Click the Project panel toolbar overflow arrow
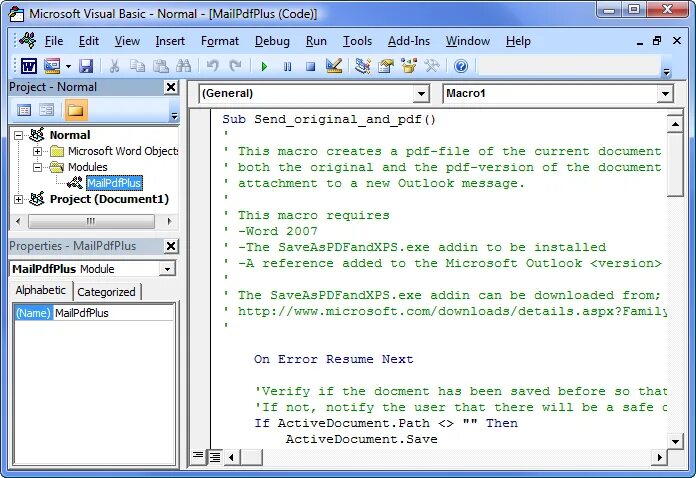This screenshot has width=696, height=478. tap(174, 116)
